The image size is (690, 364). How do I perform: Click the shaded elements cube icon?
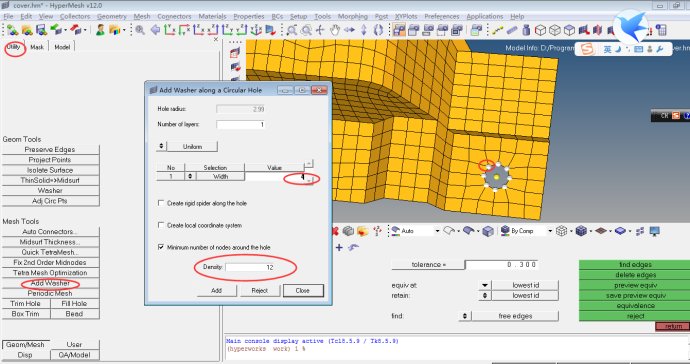(581, 231)
